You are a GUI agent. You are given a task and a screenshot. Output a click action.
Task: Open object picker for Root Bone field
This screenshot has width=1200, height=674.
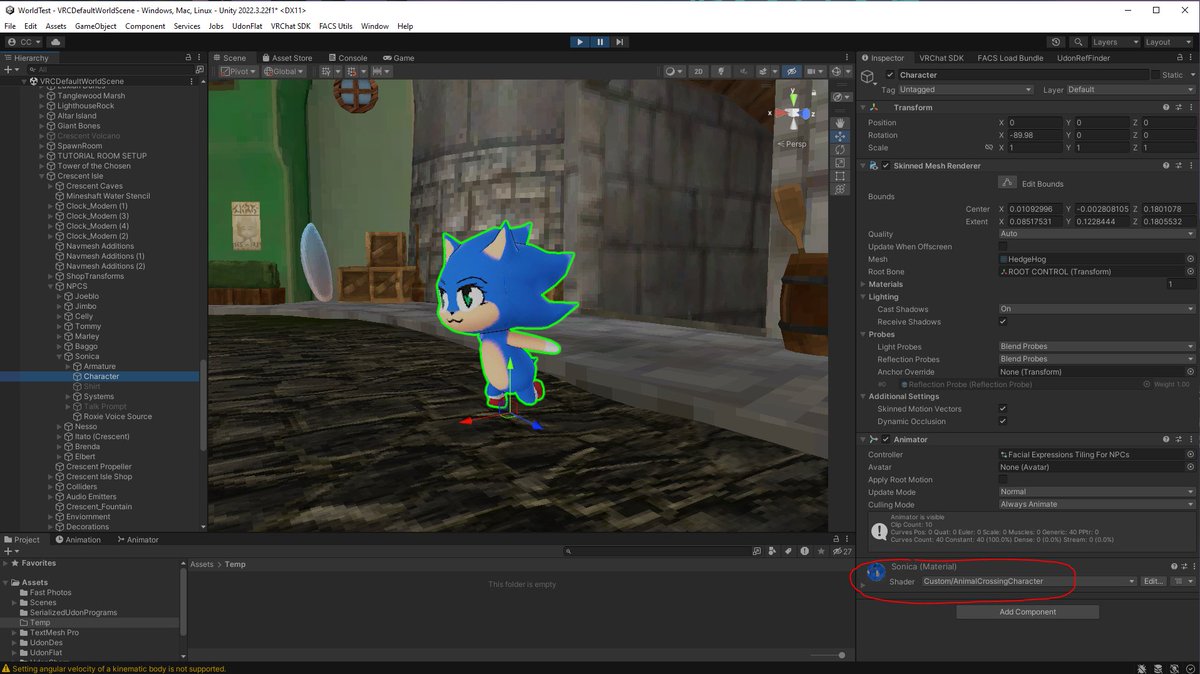(x=1190, y=271)
